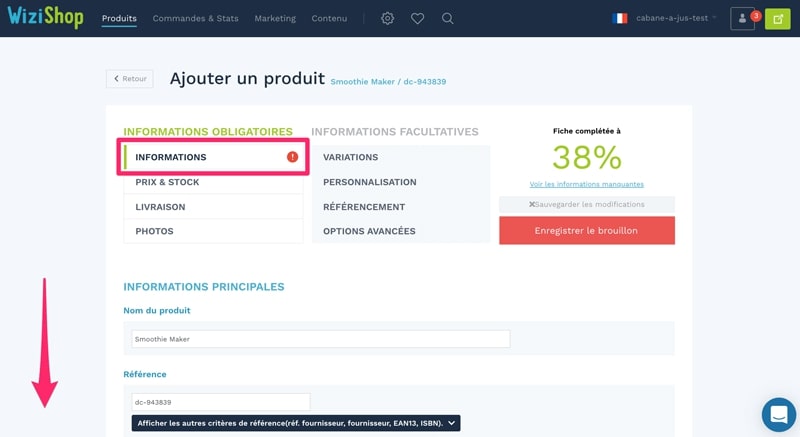Click the 38% completion value
The width and height of the screenshot is (800, 437).
click(x=587, y=157)
